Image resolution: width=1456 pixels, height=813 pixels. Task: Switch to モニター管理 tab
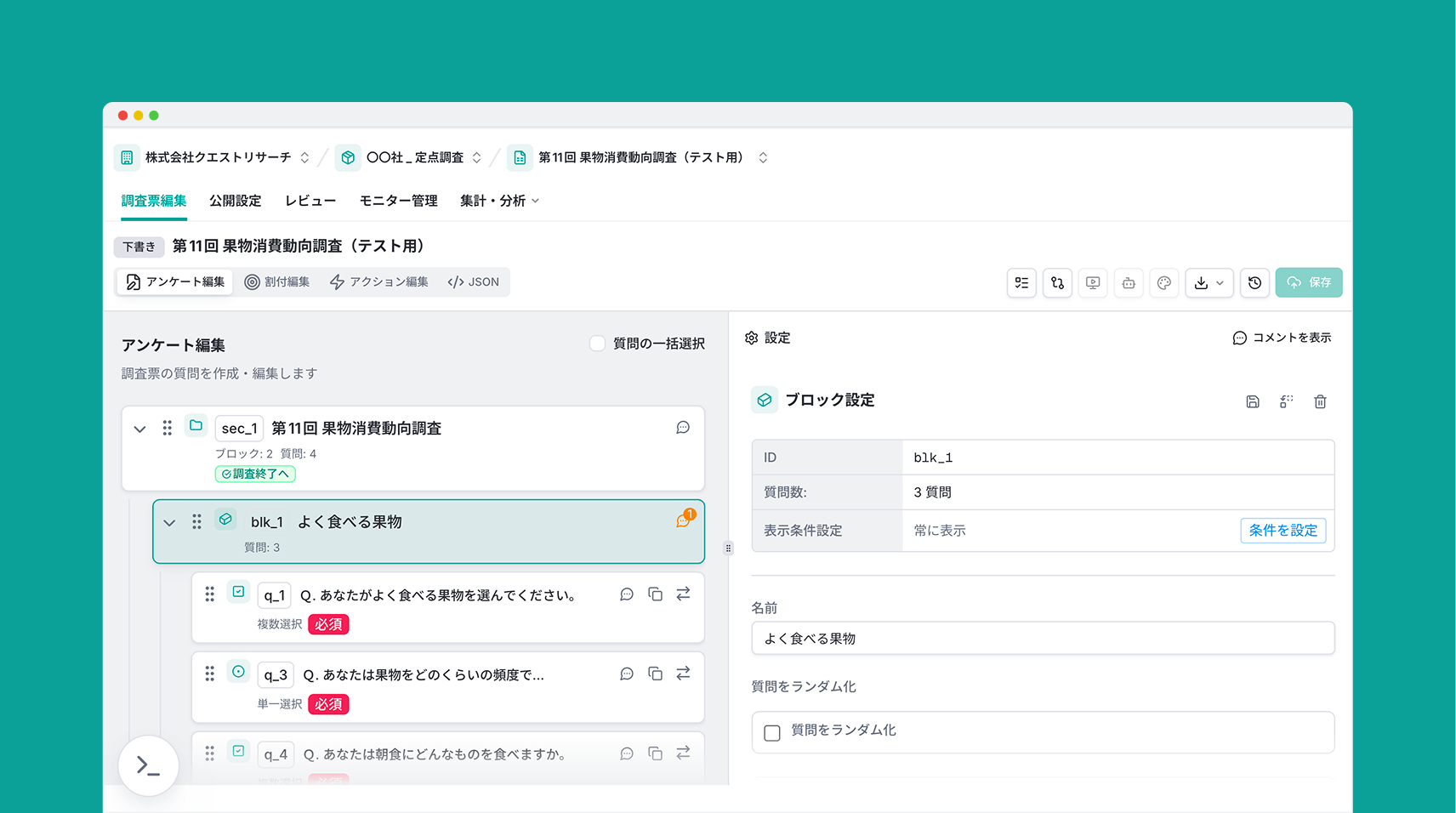coord(398,201)
